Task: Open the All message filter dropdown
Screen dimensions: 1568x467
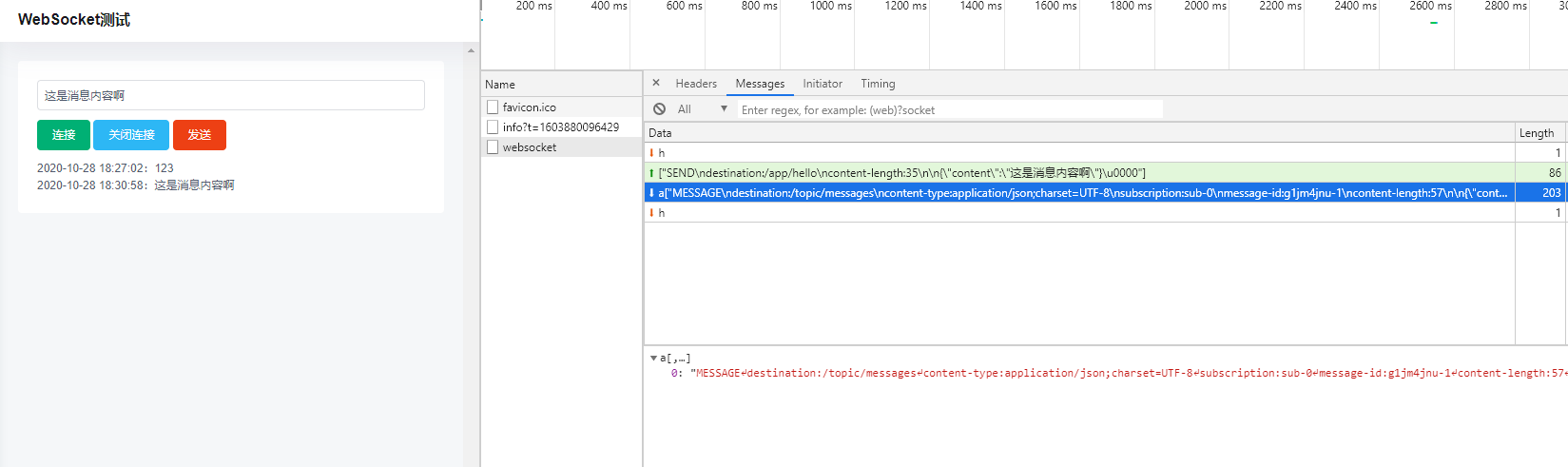Action: click(702, 109)
